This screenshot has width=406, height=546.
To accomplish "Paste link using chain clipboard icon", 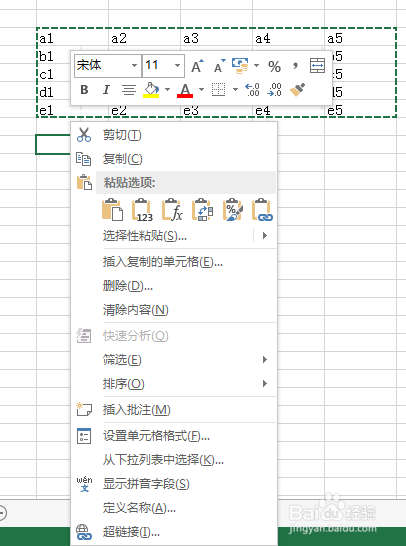I will 262,210.
